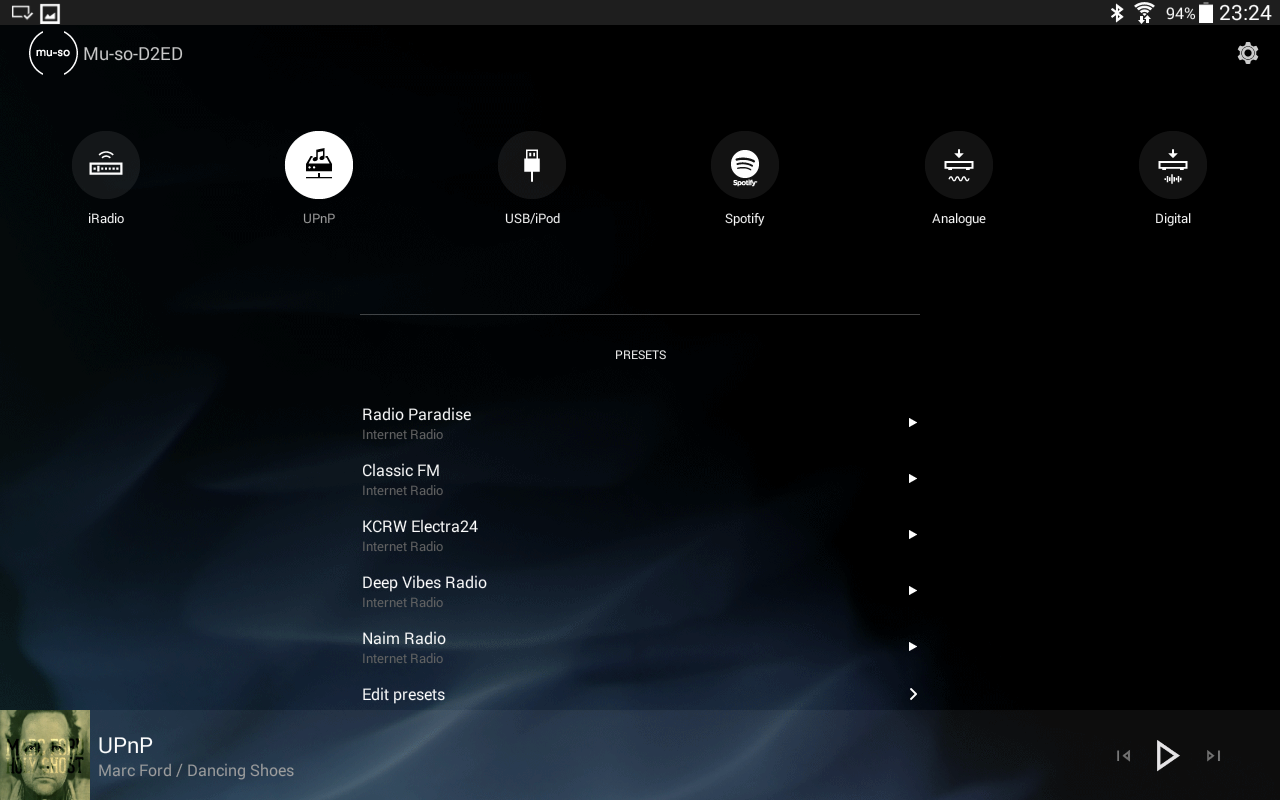Screen dimensions: 1280x800
Task: Go back to the previous track
Action: pyautogui.click(x=1122, y=756)
